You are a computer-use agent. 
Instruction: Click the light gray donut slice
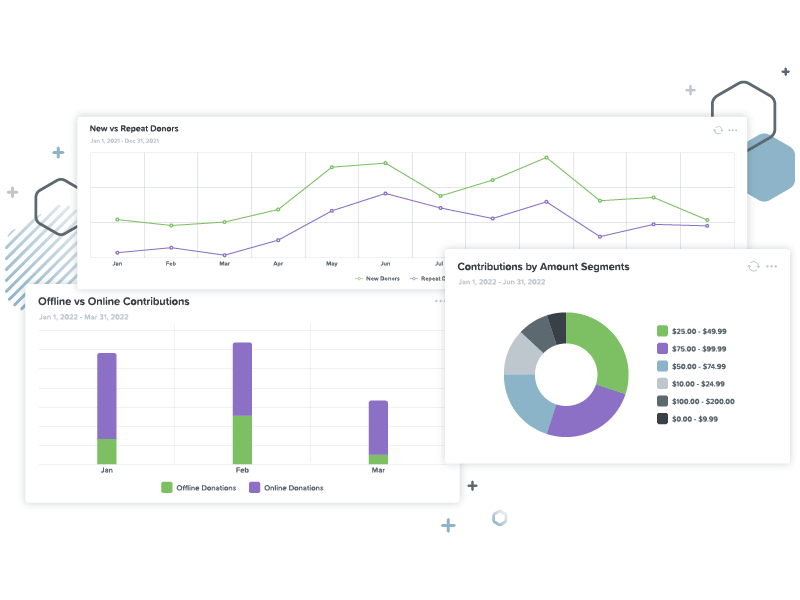point(523,355)
